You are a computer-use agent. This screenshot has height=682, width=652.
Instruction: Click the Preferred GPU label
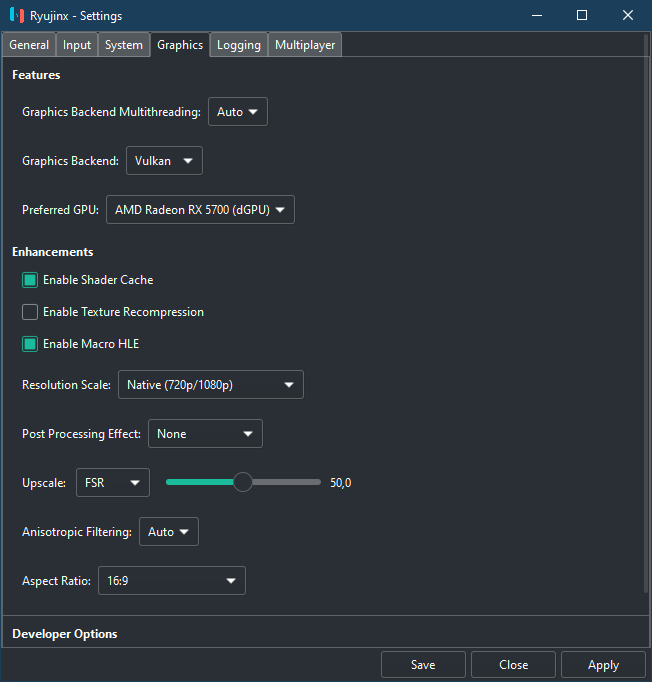point(60,210)
